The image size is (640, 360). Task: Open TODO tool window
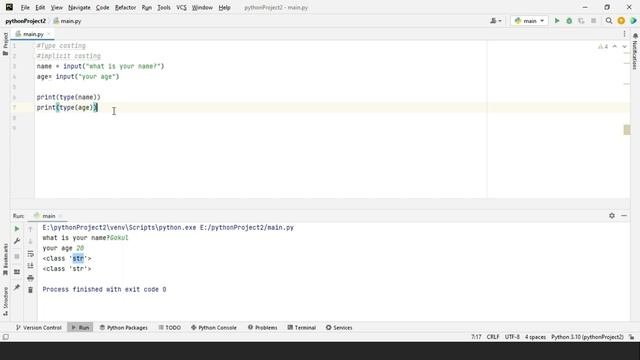169,327
